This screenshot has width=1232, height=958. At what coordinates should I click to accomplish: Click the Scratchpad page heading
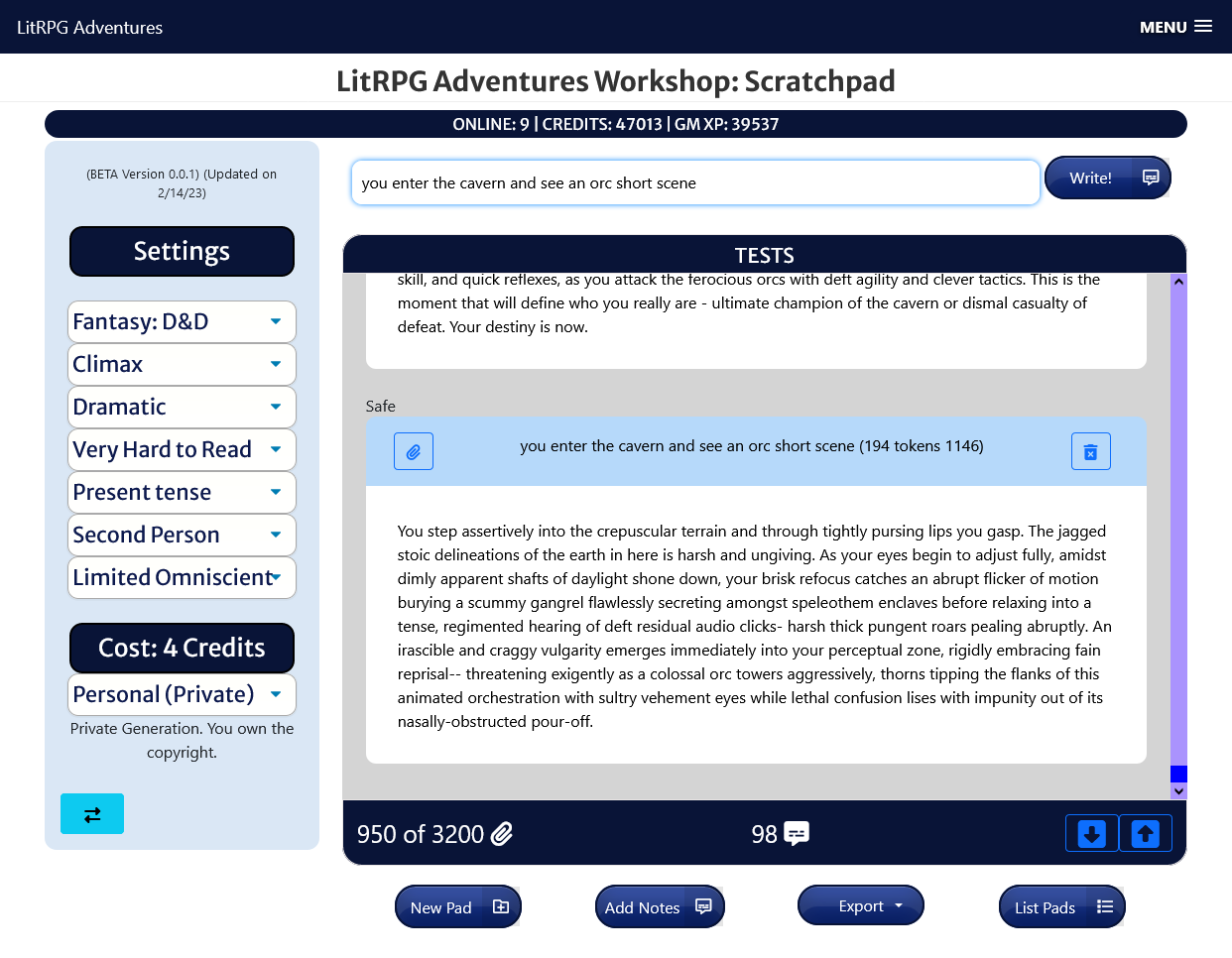pyautogui.click(x=616, y=80)
